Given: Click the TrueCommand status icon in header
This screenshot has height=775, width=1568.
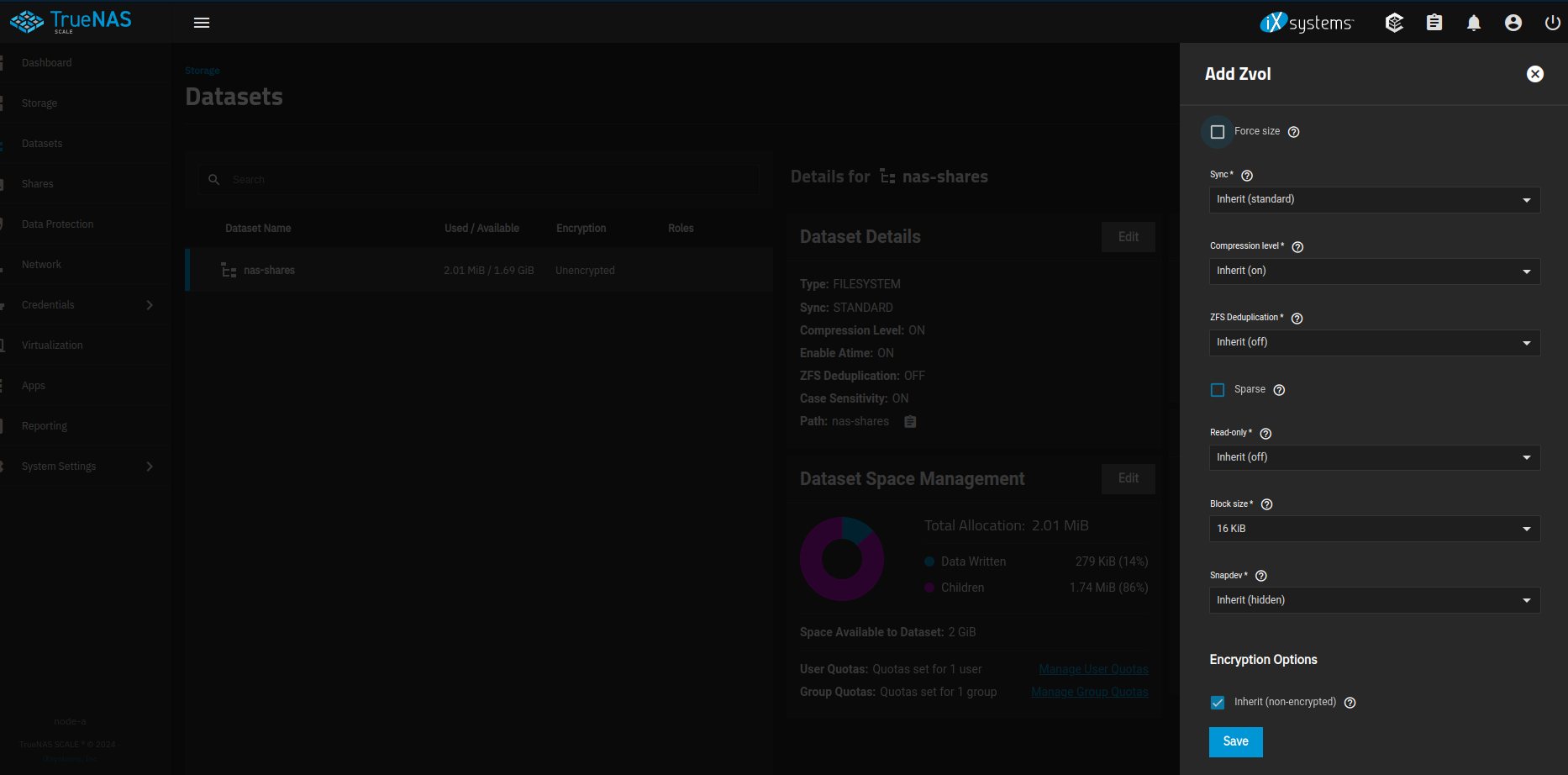Looking at the screenshot, I should 1394,23.
